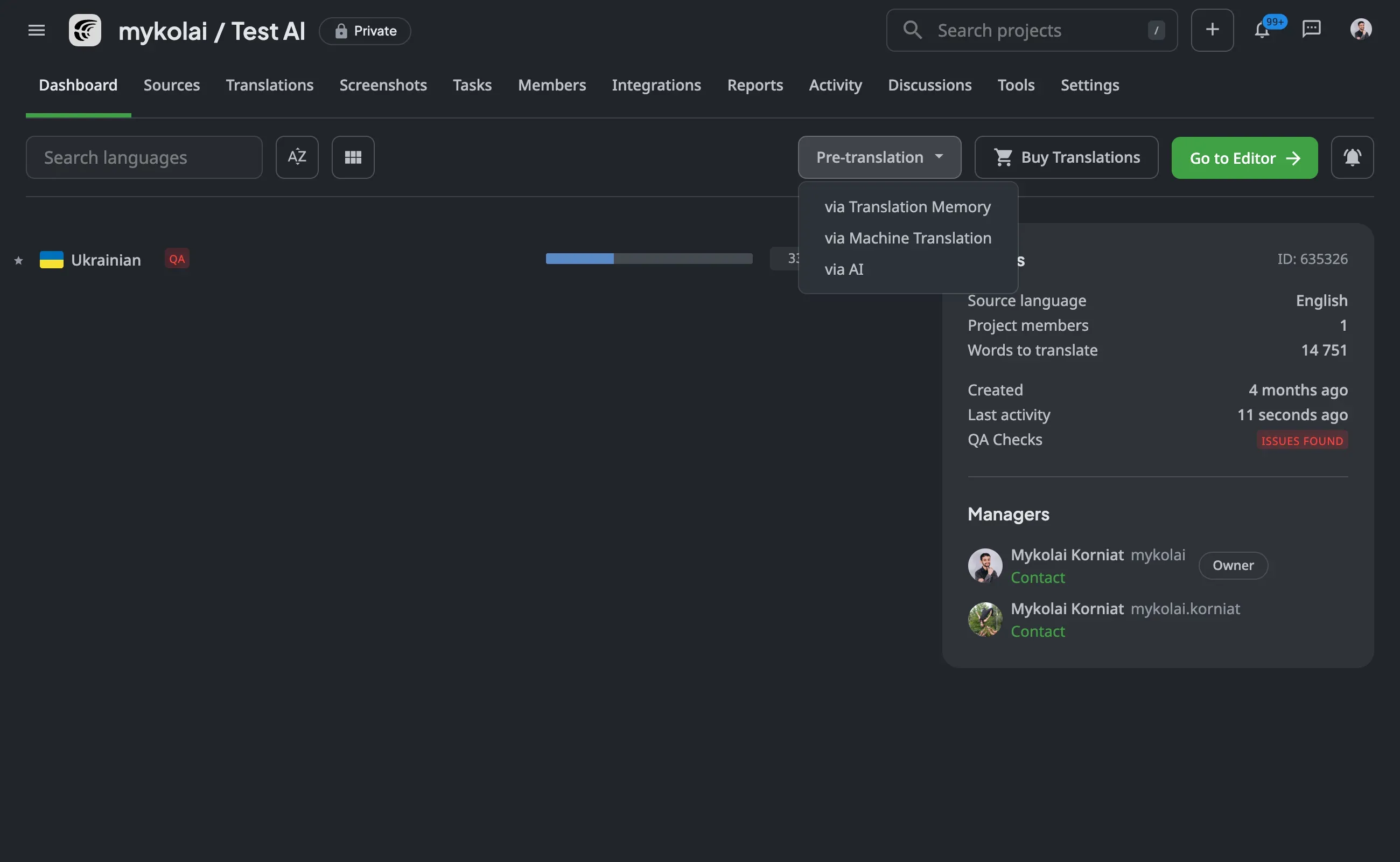This screenshot has height=862, width=1400.
Task: Click the project notification settings bell
Action: tap(1352, 157)
